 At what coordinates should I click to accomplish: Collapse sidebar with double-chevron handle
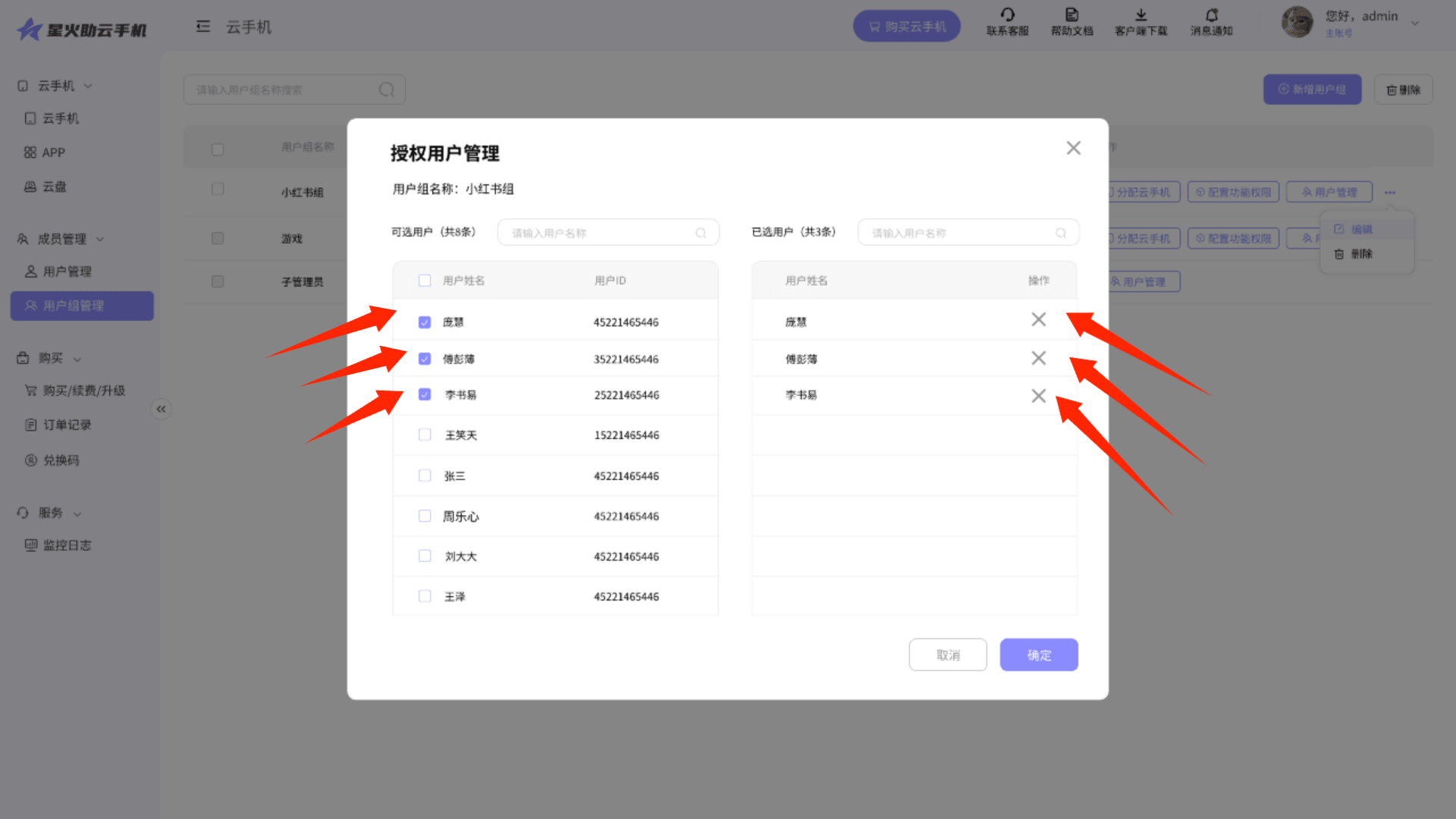tap(161, 409)
